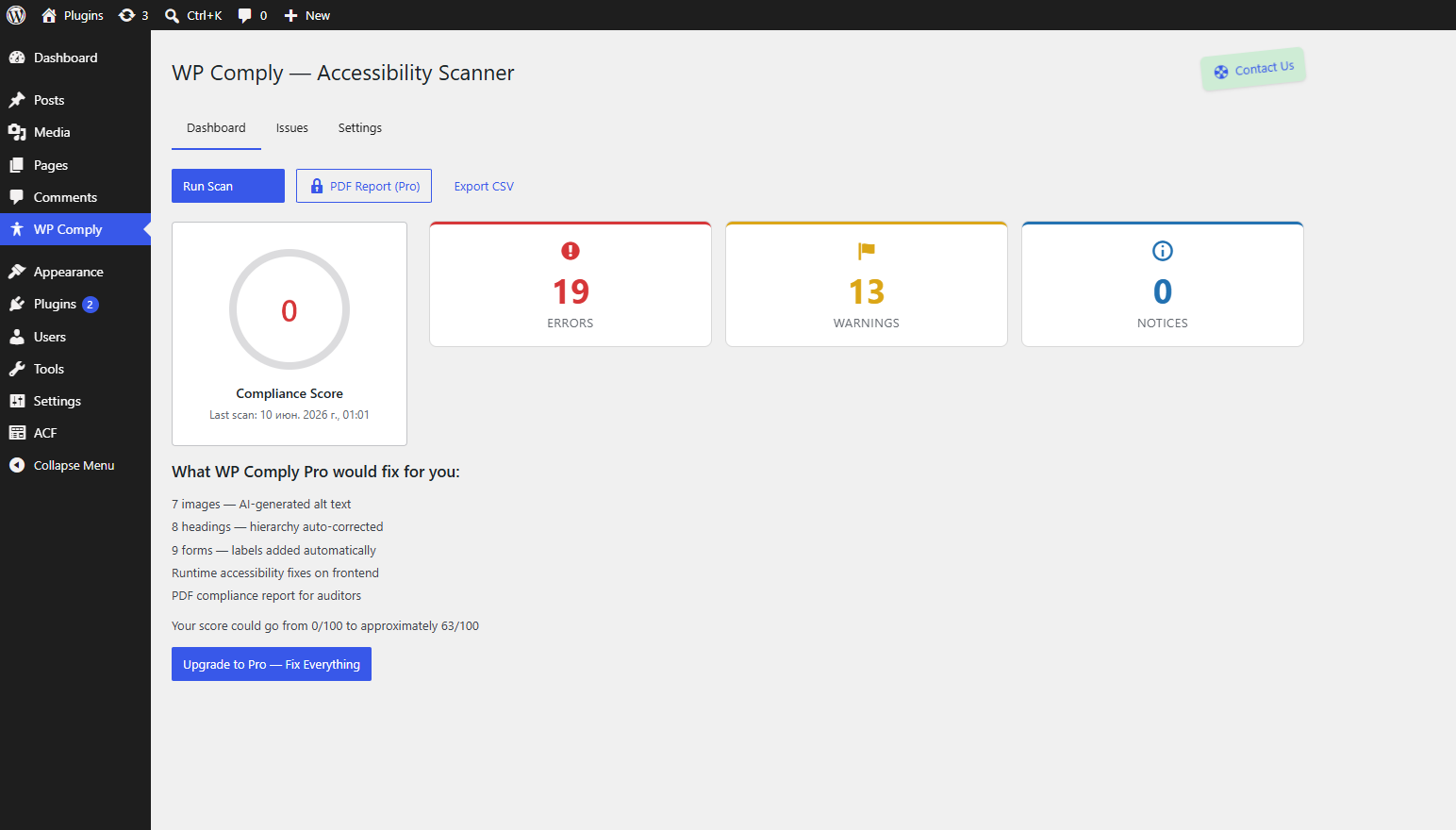Click the WP Comply accessibility figure icon

(x=17, y=229)
